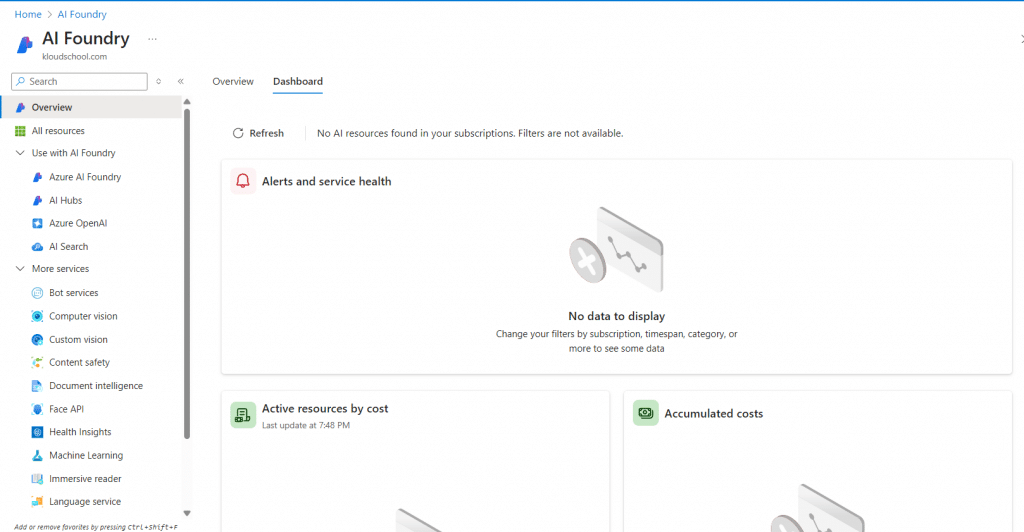1024x532 pixels.
Task: Click the 'kloudschool.com' subtitle
Action: [x=74, y=57]
